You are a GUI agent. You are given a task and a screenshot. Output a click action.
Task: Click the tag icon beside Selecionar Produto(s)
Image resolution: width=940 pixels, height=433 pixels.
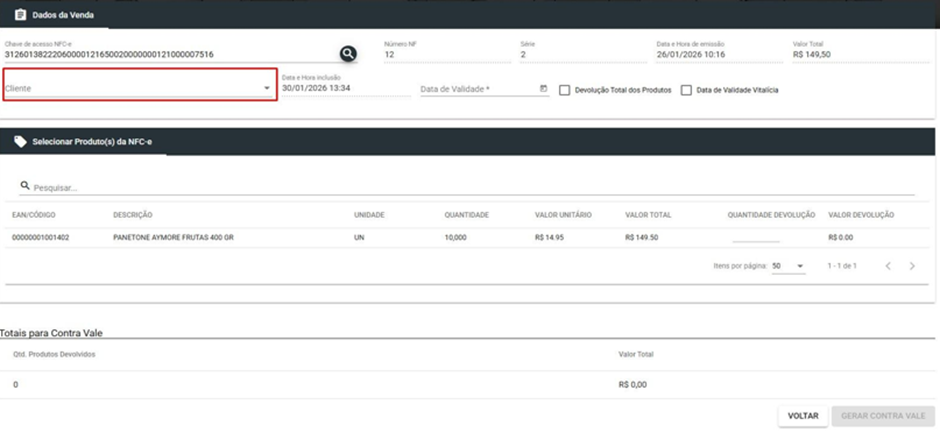(20, 142)
